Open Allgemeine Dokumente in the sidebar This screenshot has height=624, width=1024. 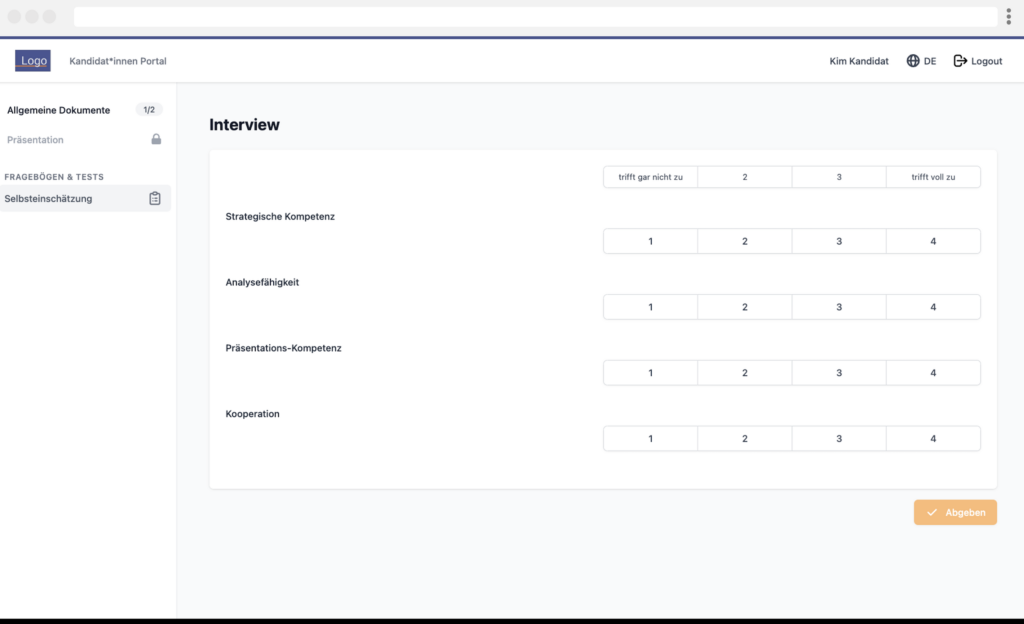point(59,110)
